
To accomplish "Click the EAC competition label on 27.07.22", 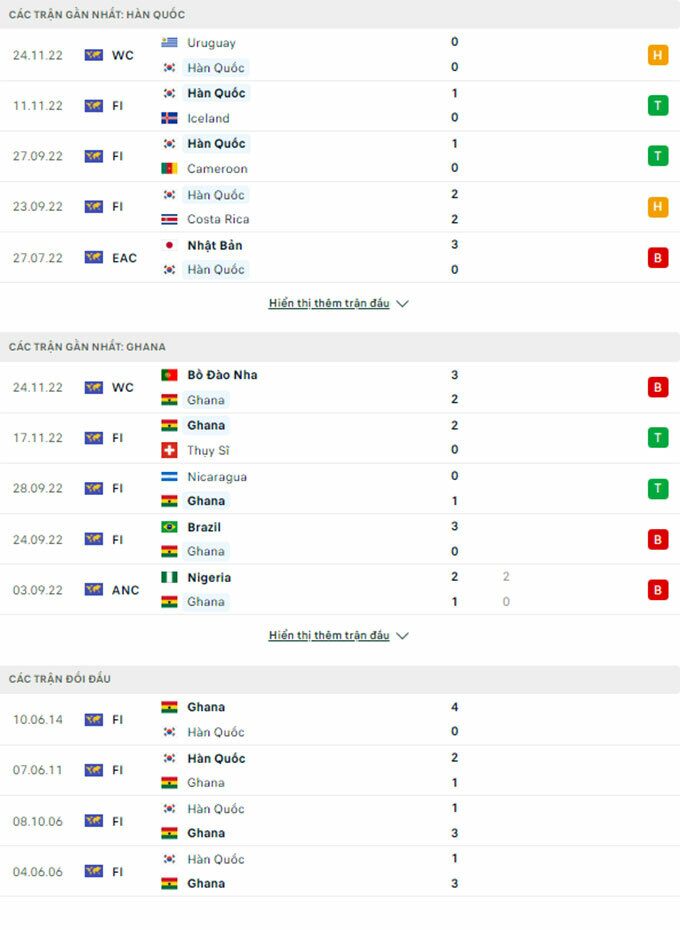I will point(124,258).
